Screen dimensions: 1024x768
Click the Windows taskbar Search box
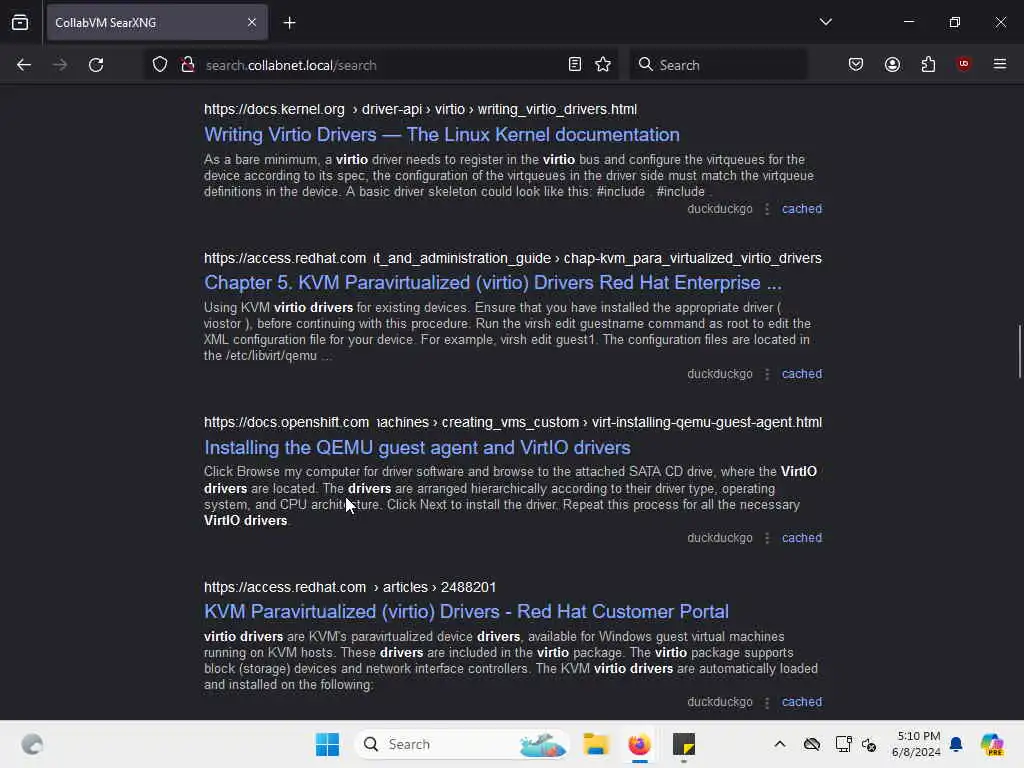tap(462, 744)
